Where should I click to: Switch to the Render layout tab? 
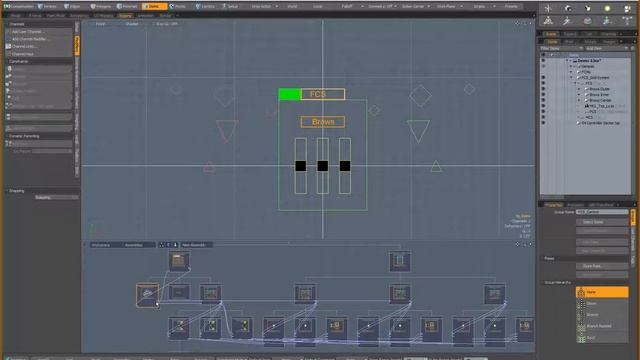[x=165, y=16]
